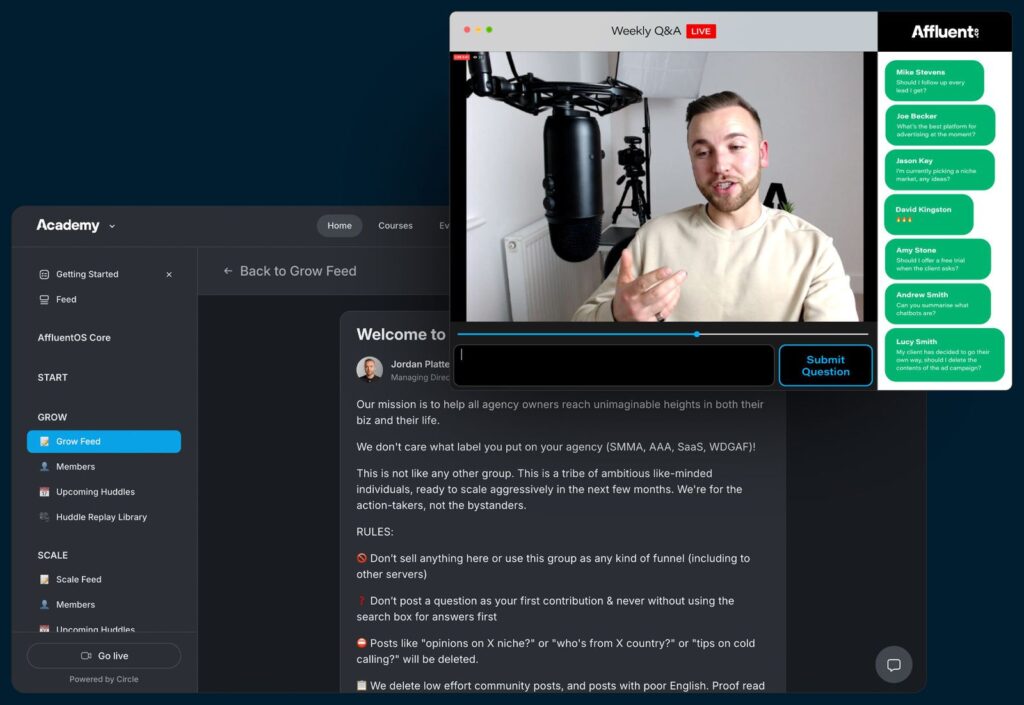The width and height of the screenshot is (1024, 705).
Task: Expand the Academy dropdown chevron
Action: pyautogui.click(x=112, y=227)
